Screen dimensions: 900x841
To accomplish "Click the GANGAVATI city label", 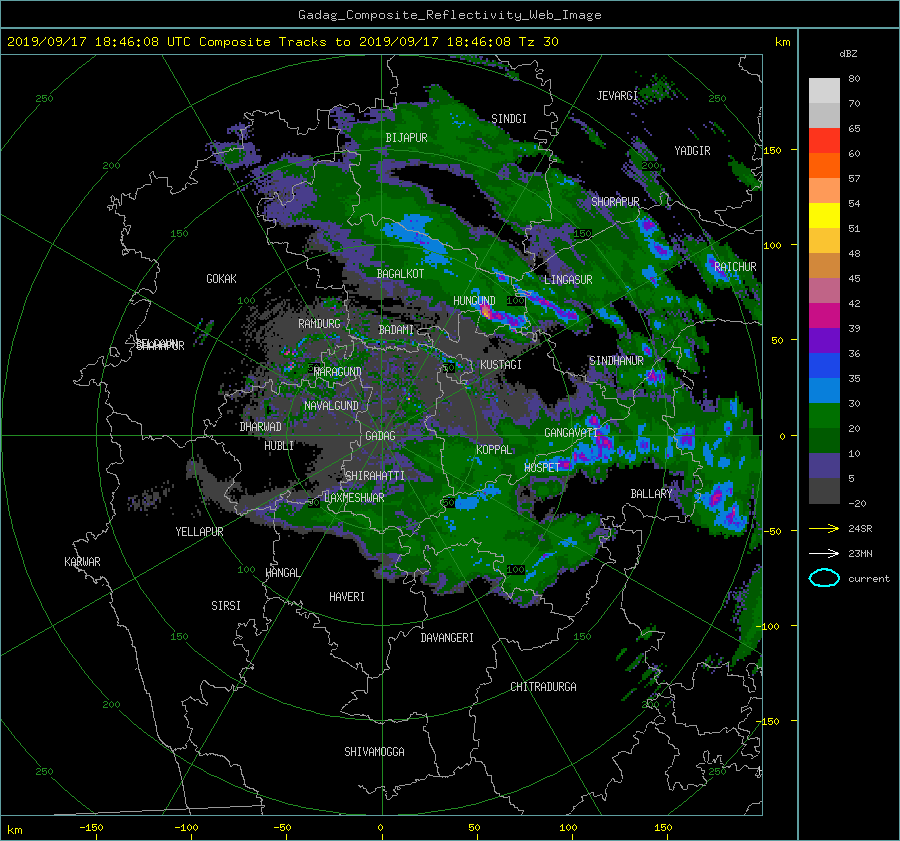I will [x=571, y=433].
